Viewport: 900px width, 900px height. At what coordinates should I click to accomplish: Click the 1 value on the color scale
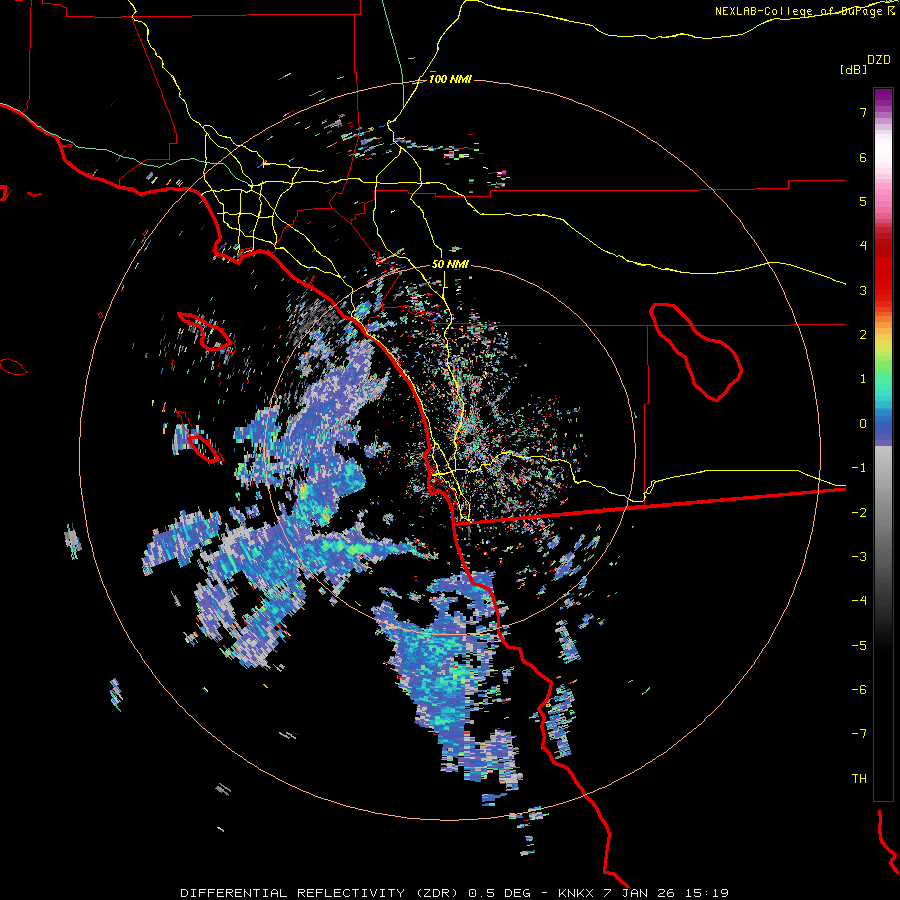[x=863, y=379]
